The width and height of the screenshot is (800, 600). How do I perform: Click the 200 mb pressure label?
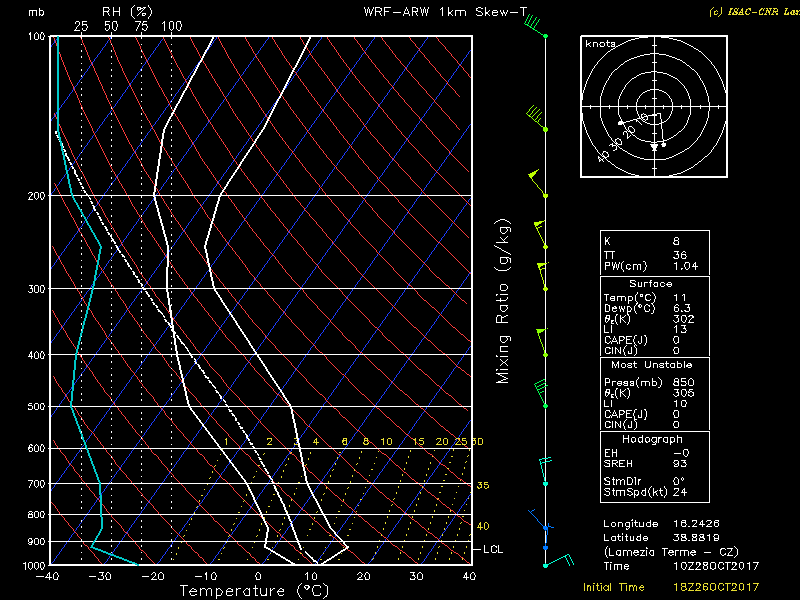(x=36, y=196)
